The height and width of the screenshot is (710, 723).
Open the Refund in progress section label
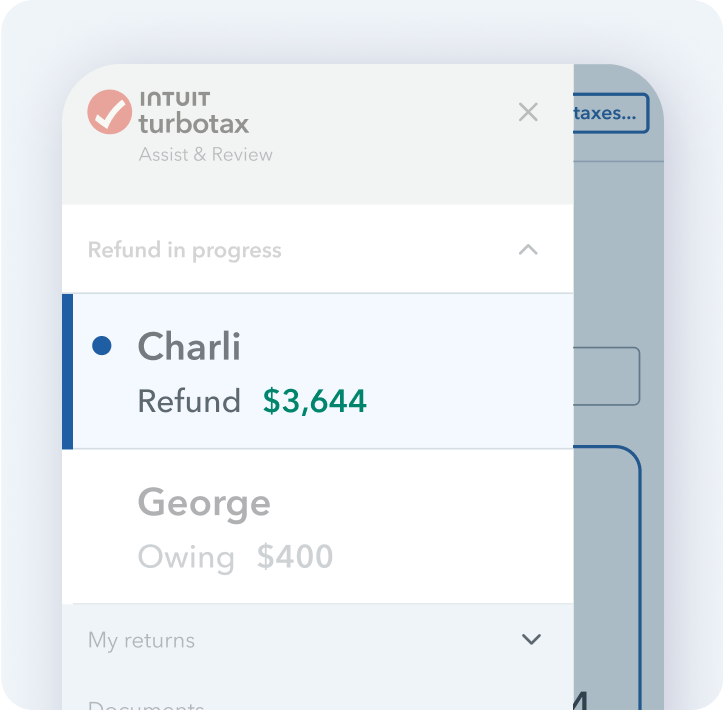[x=184, y=250]
